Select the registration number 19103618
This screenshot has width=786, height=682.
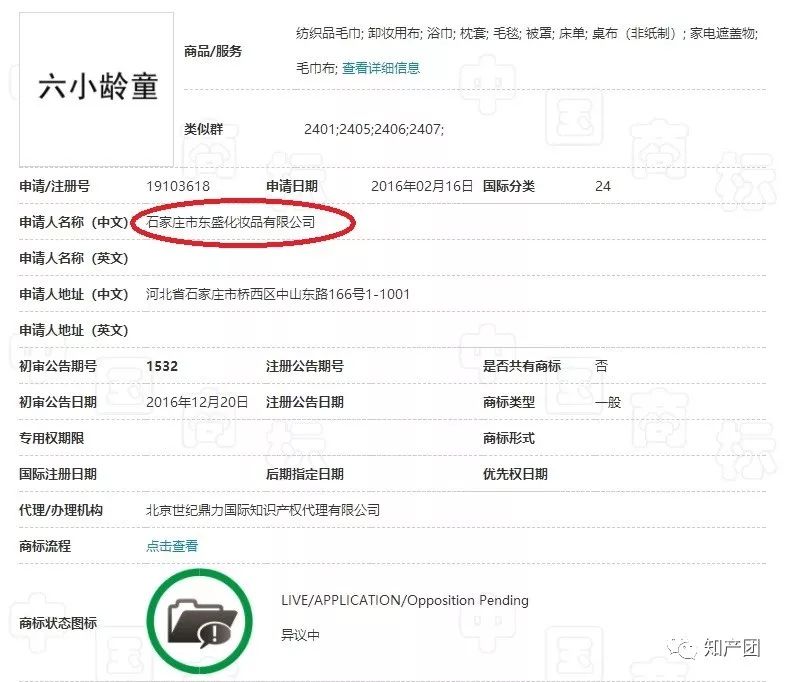click(x=178, y=186)
